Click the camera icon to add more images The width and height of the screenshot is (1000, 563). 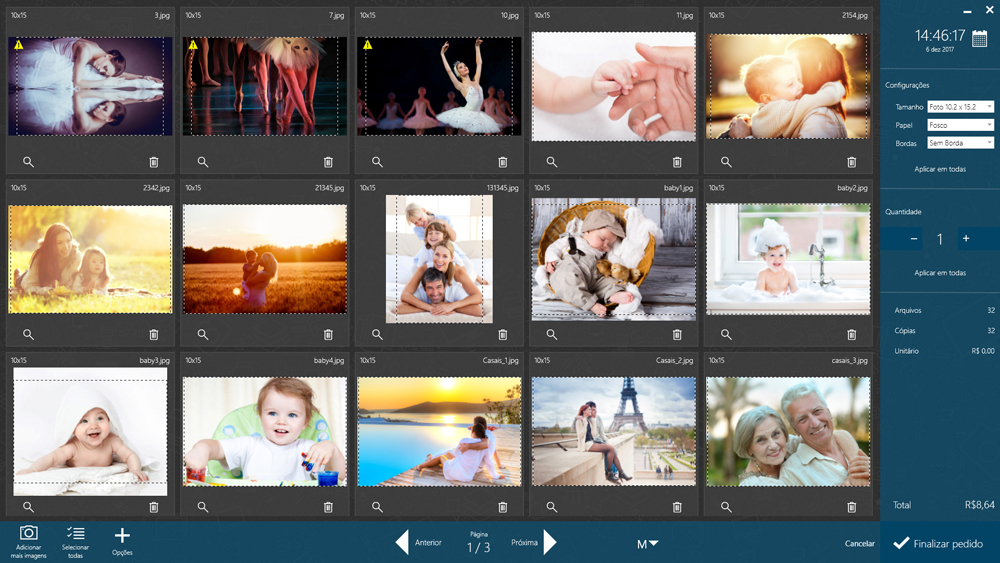click(29, 534)
